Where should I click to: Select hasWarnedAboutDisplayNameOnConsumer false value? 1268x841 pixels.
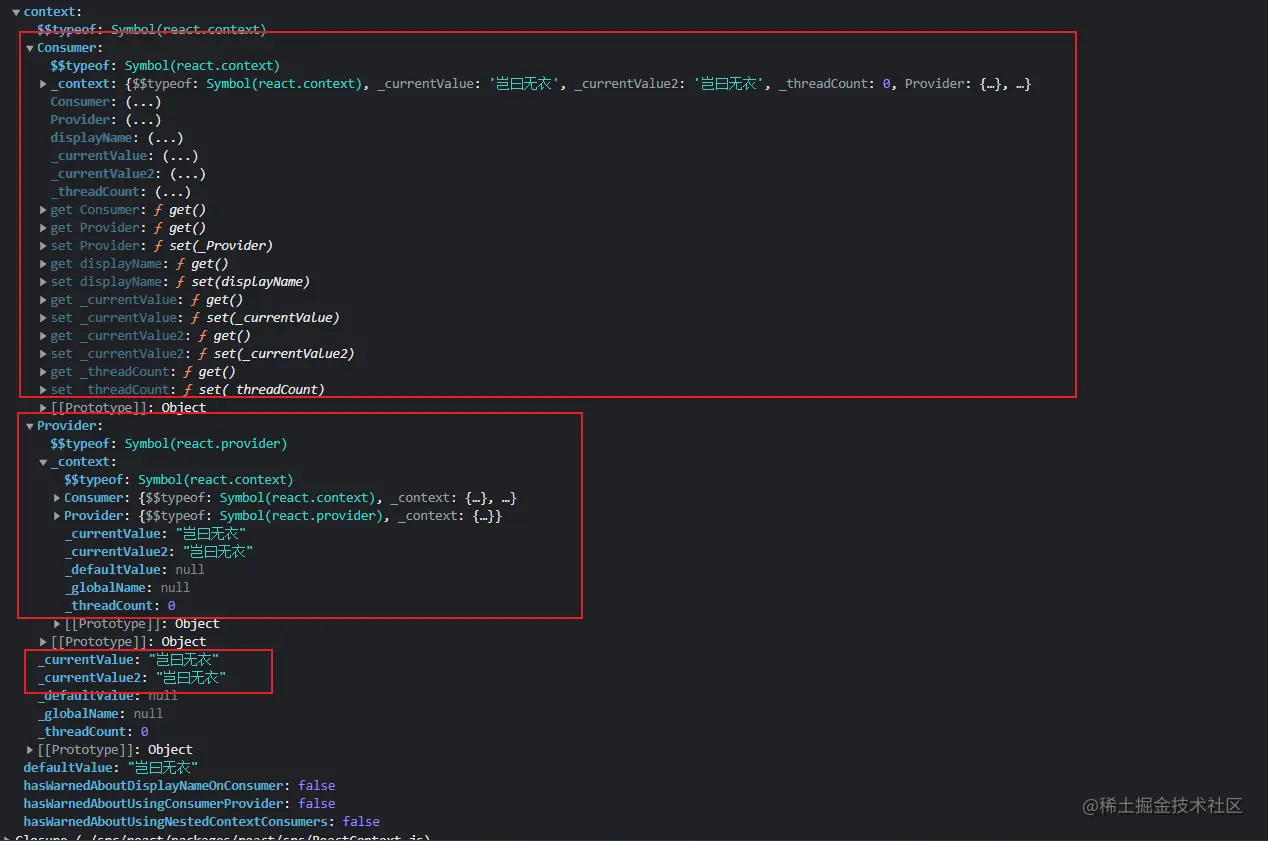pos(316,786)
